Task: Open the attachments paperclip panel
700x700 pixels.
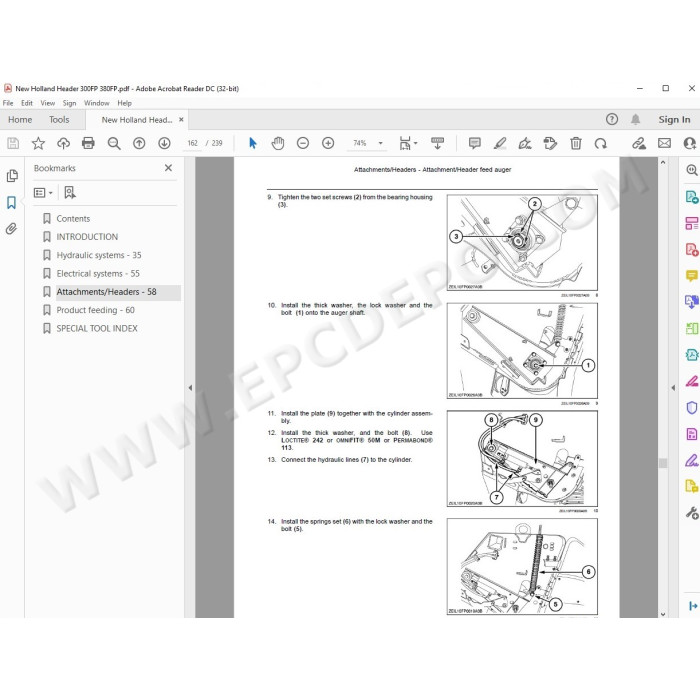Action: click(12, 229)
